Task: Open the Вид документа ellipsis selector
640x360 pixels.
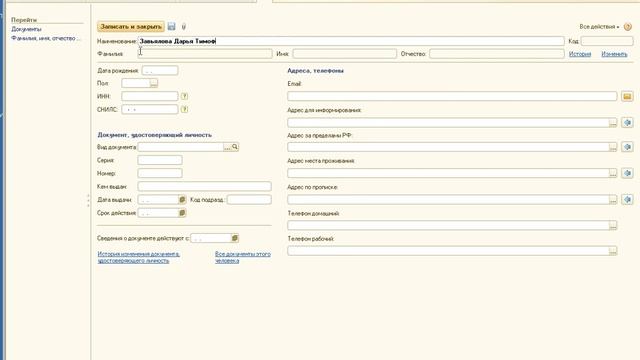Action: [x=227, y=147]
